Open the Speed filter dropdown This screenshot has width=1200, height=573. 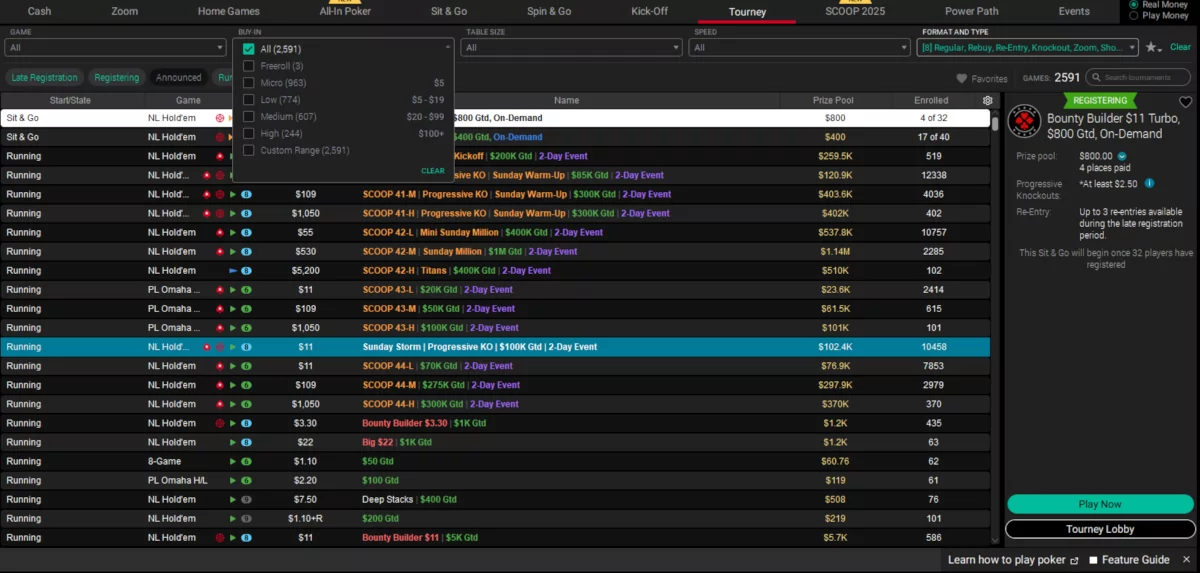[800, 47]
